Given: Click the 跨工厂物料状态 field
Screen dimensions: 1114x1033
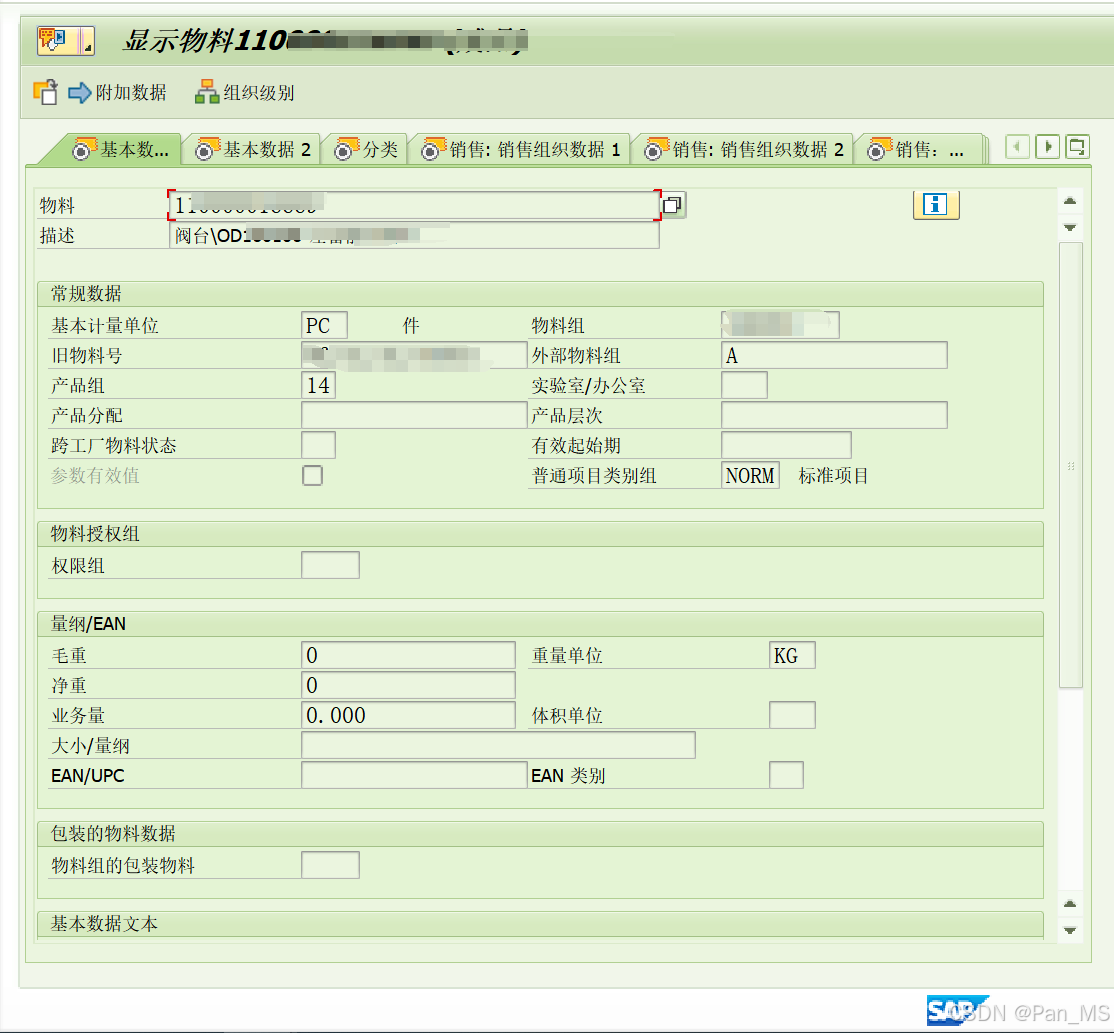Looking at the screenshot, I should [318, 445].
